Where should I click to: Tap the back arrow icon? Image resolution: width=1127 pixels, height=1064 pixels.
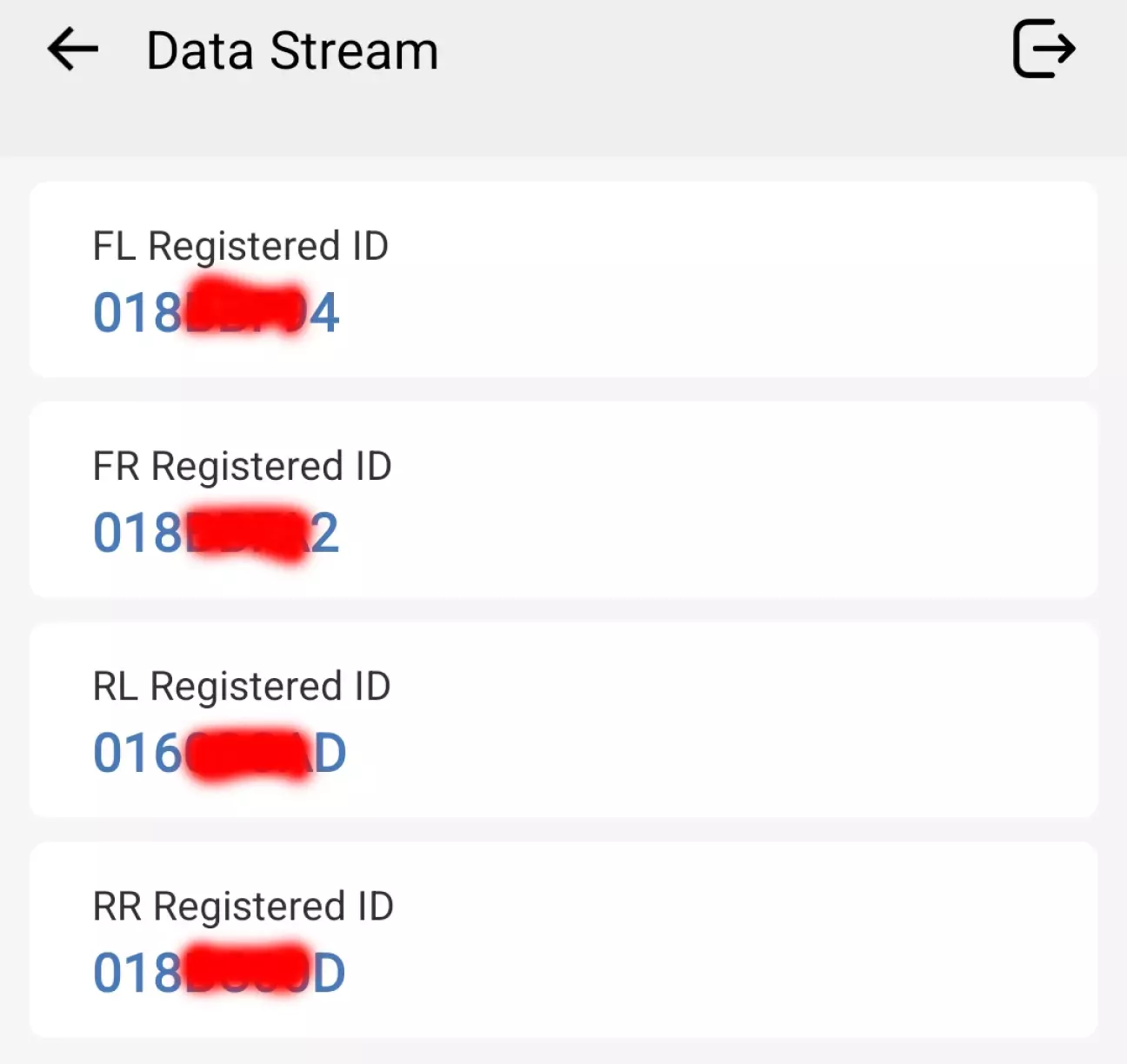73,49
